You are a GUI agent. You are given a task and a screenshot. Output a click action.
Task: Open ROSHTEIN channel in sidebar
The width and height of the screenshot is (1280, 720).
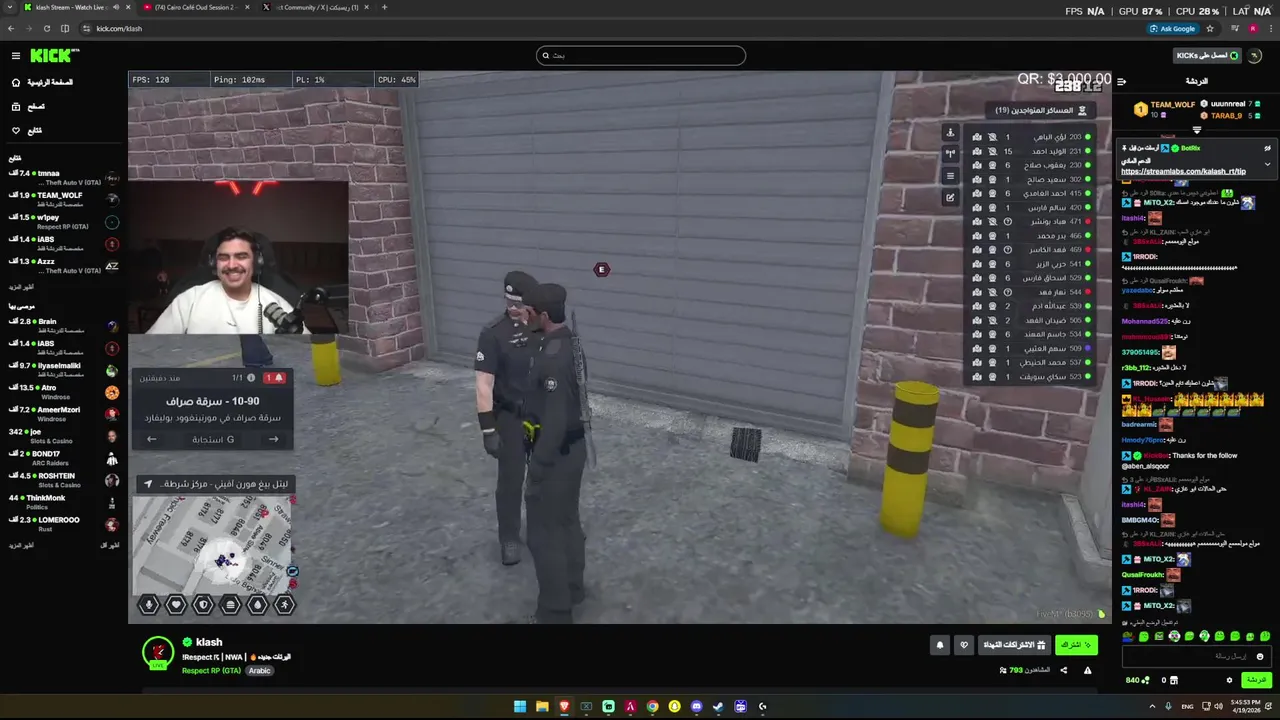coord(64,480)
